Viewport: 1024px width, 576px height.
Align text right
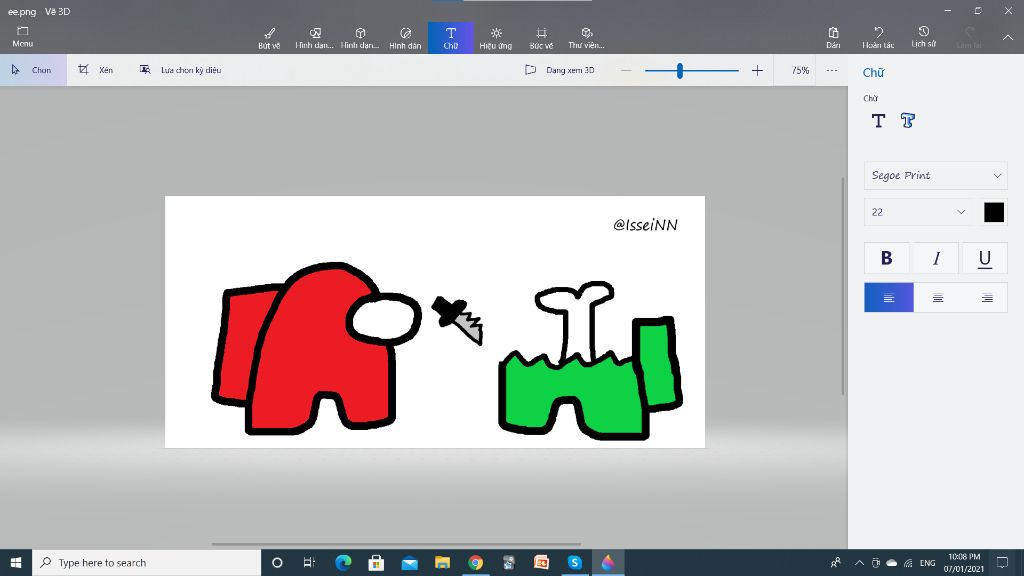coord(987,298)
